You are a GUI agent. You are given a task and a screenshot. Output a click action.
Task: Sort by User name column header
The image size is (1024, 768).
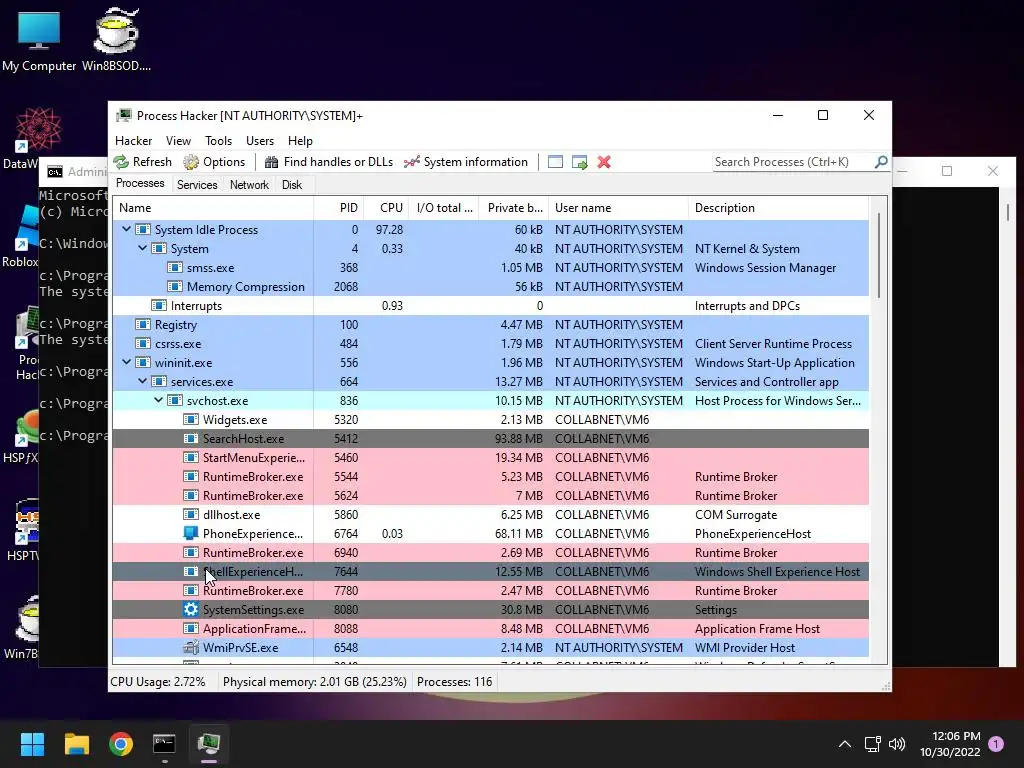pyautogui.click(x=618, y=208)
